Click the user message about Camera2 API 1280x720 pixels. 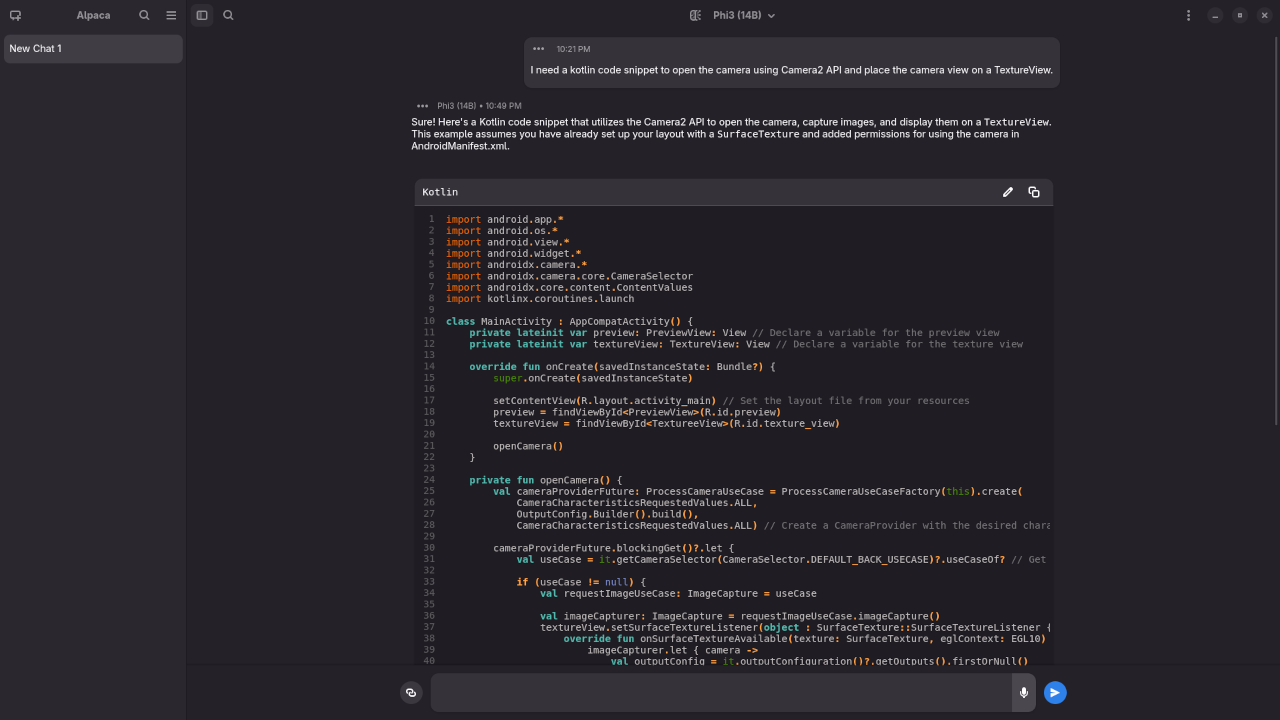pyautogui.click(x=792, y=70)
